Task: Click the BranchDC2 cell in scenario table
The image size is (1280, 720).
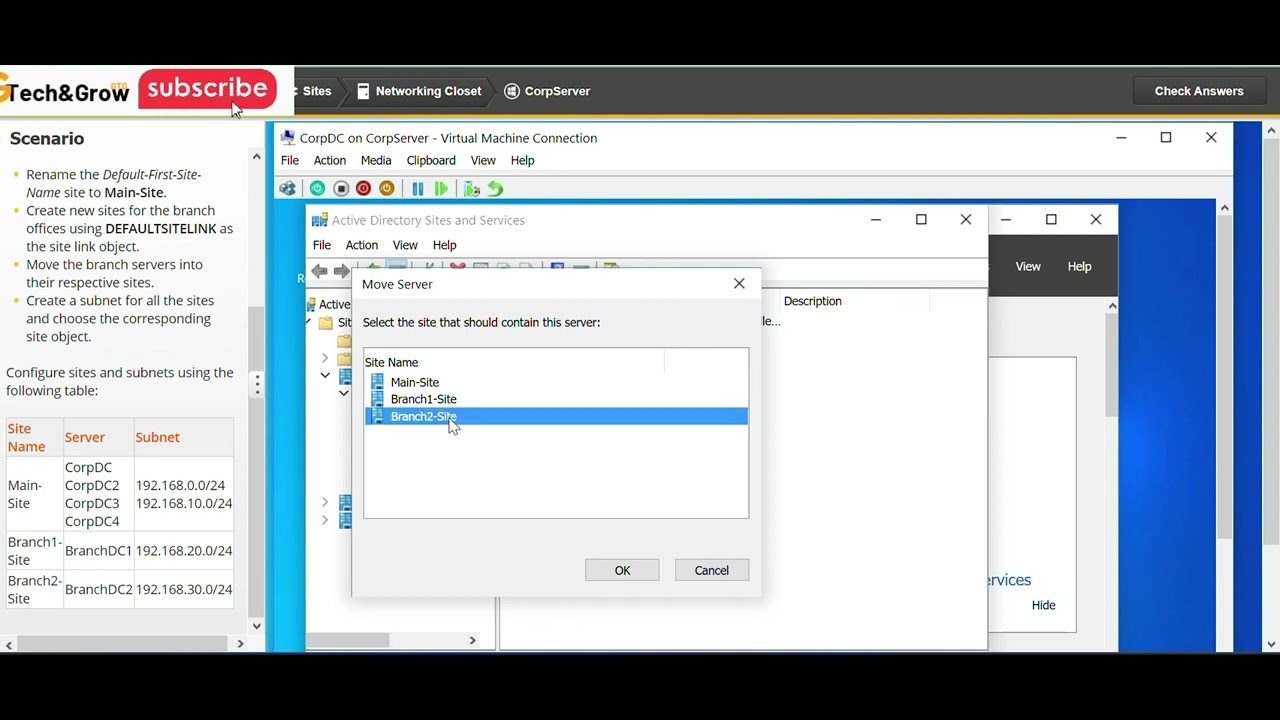Action: pyautogui.click(x=98, y=589)
